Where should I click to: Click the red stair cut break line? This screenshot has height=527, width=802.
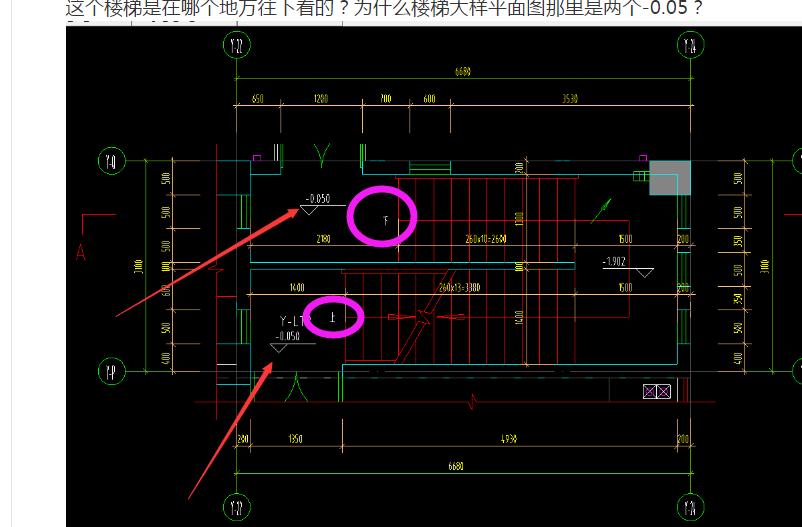(x=424, y=317)
